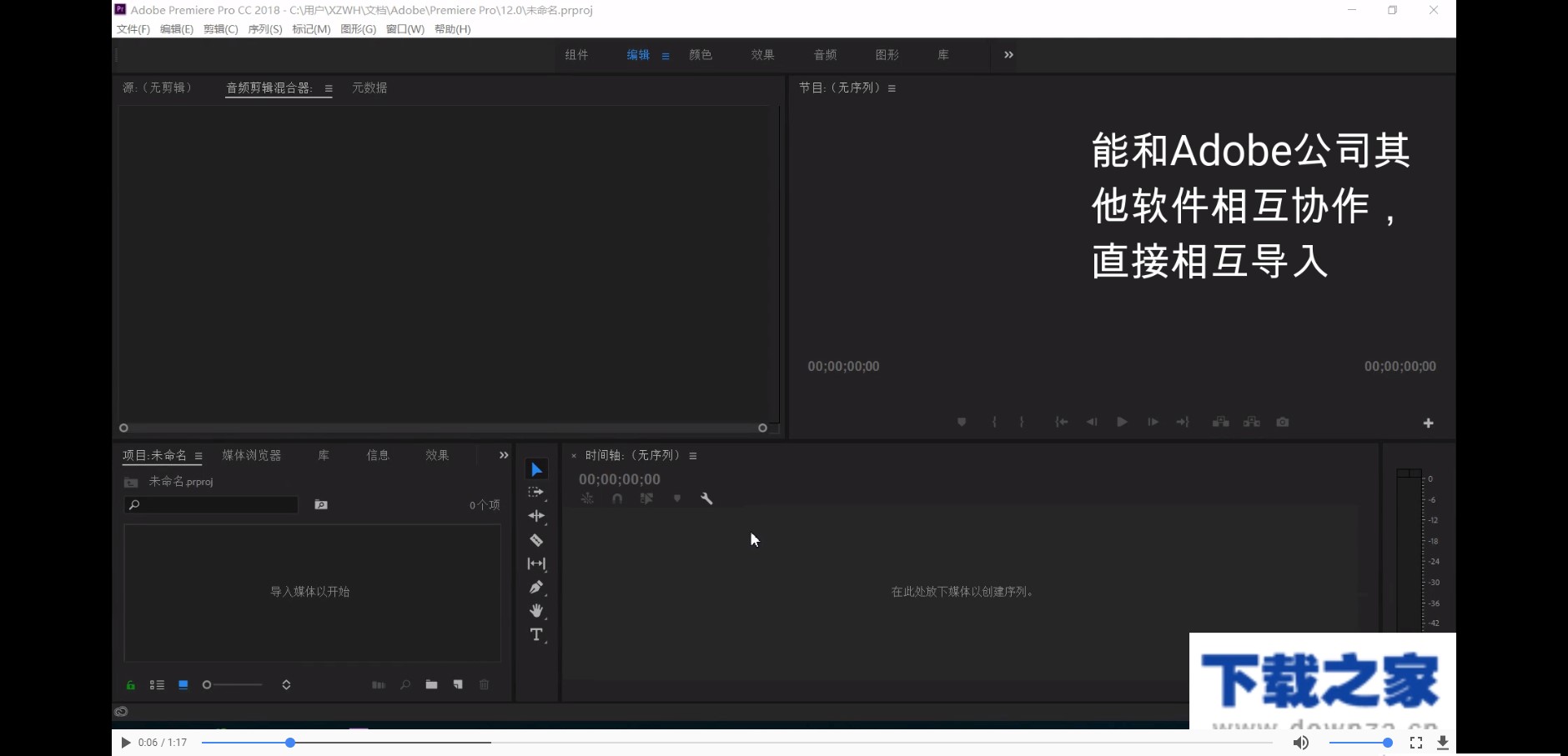Screen dimensions: 1568x756
Task: Select the Type tool
Action: pyautogui.click(x=537, y=634)
